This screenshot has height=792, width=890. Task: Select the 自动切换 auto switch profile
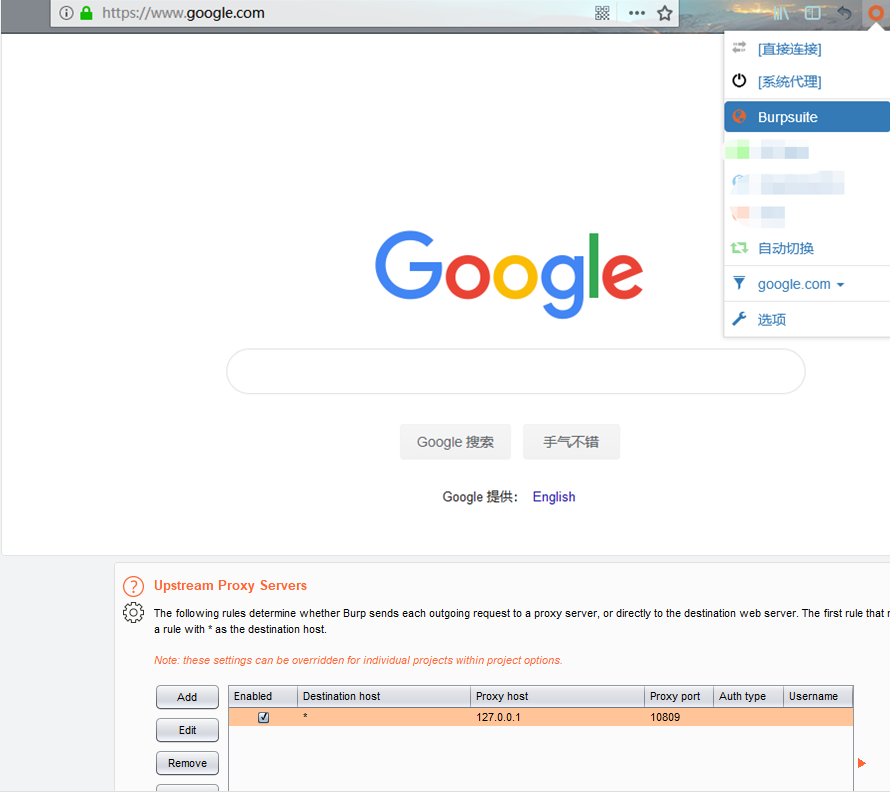(807, 248)
